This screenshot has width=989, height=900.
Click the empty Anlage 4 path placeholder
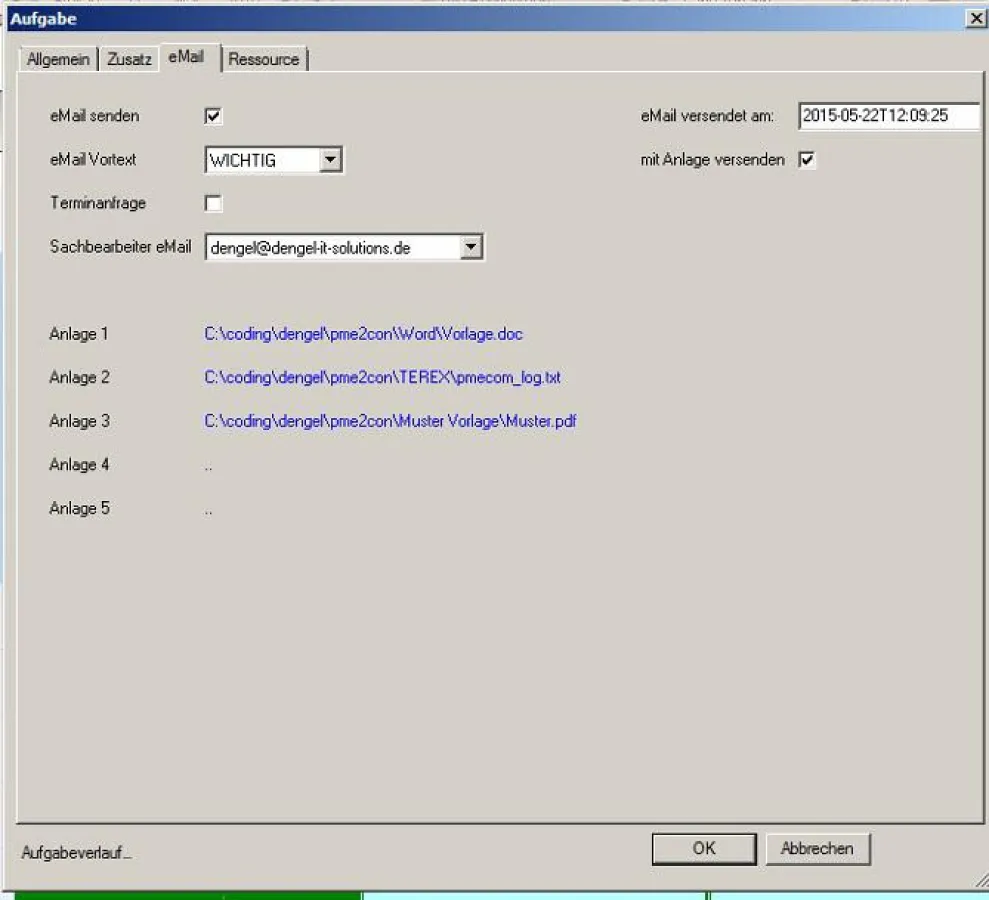click(x=208, y=465)
